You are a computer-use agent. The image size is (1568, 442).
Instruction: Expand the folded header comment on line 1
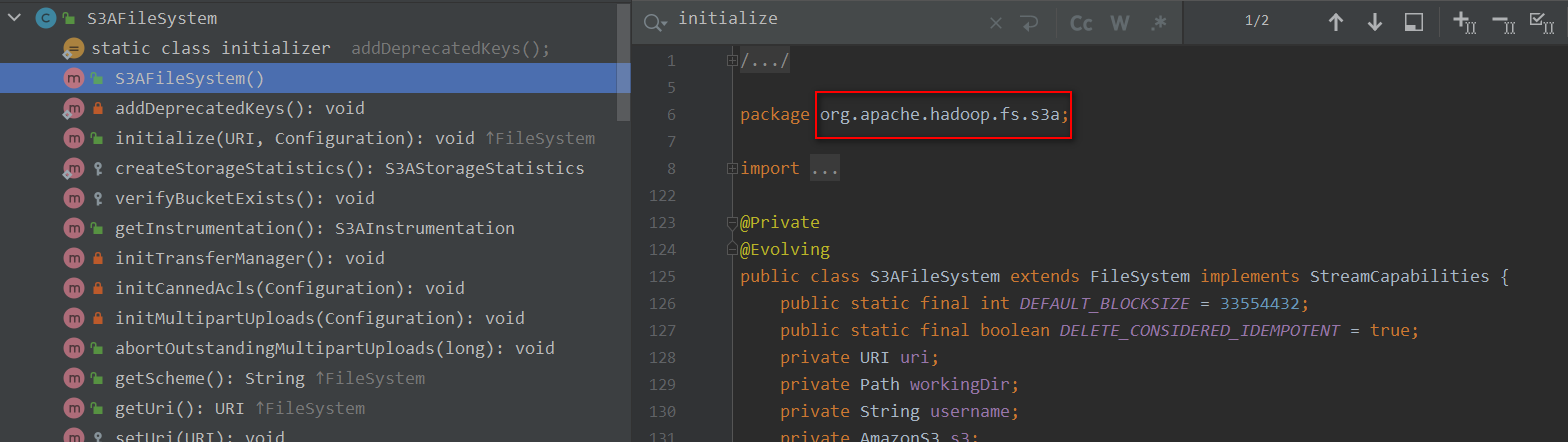733,61
